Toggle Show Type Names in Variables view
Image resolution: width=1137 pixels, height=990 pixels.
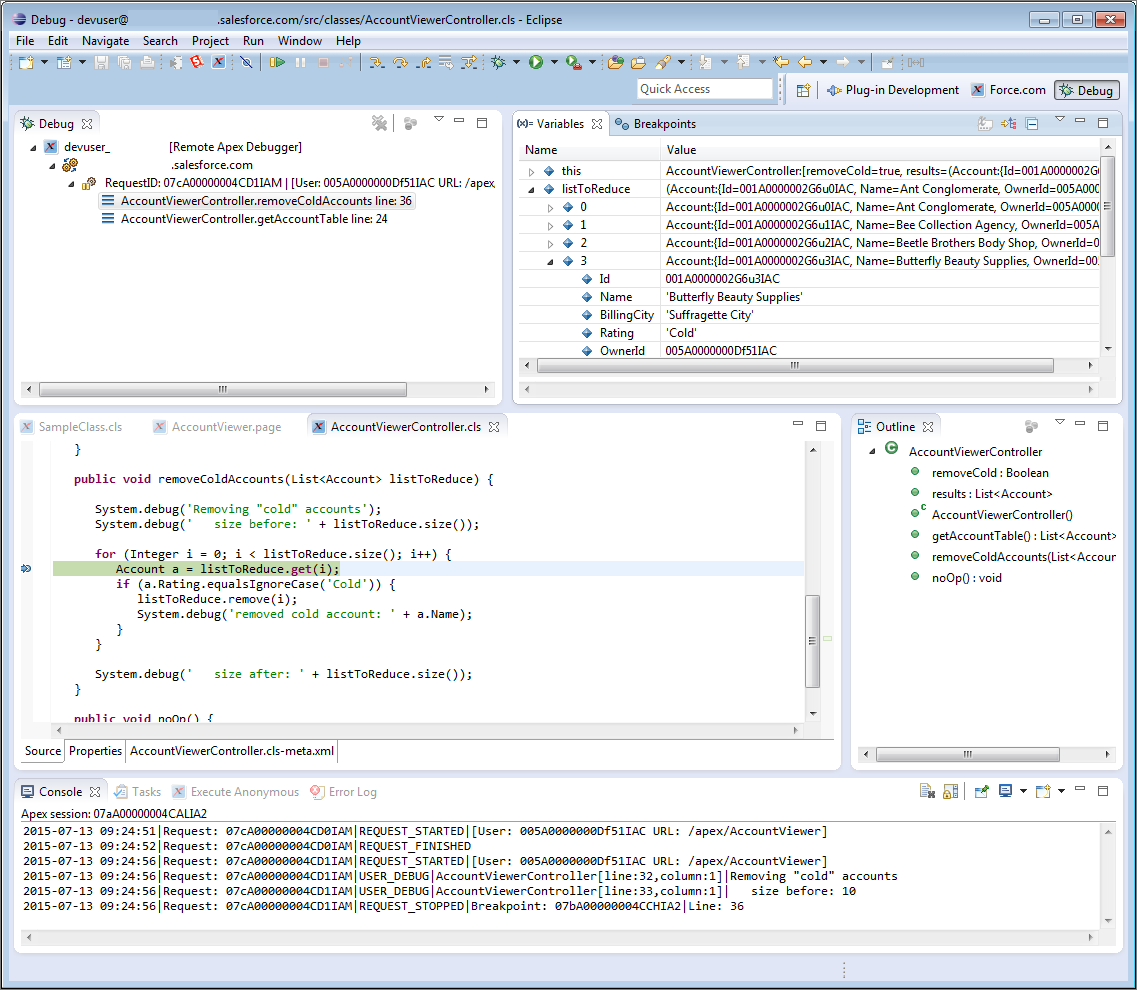coord(985,124)
